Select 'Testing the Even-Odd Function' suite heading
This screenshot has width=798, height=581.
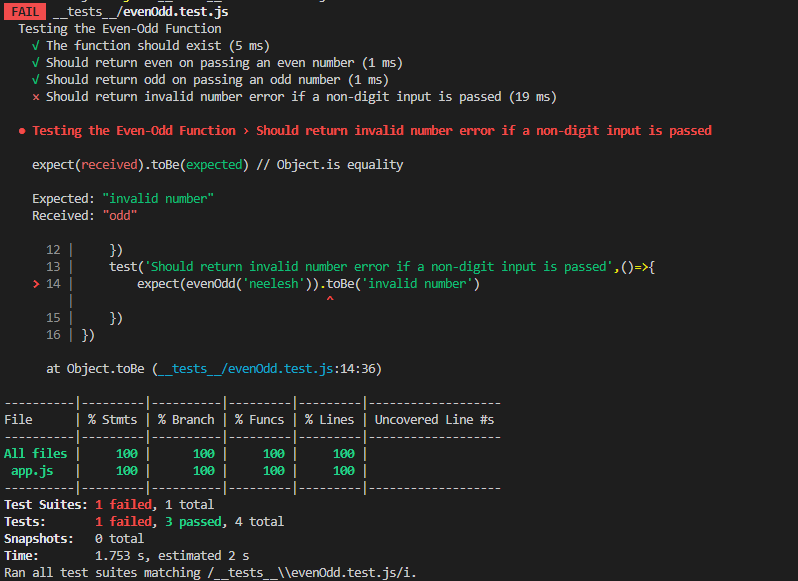coord(120,29)
